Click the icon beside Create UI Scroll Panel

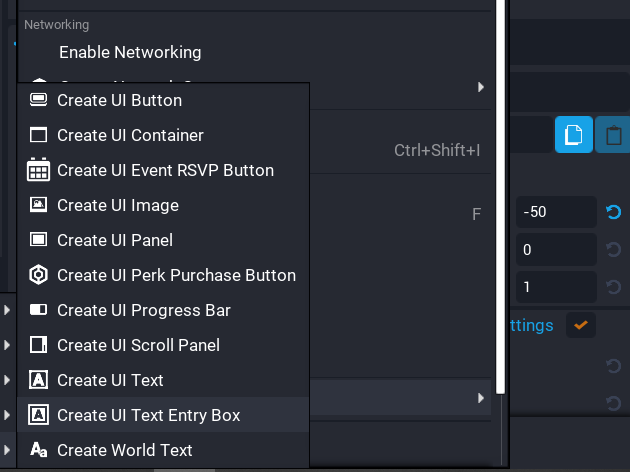coord(39,345)
